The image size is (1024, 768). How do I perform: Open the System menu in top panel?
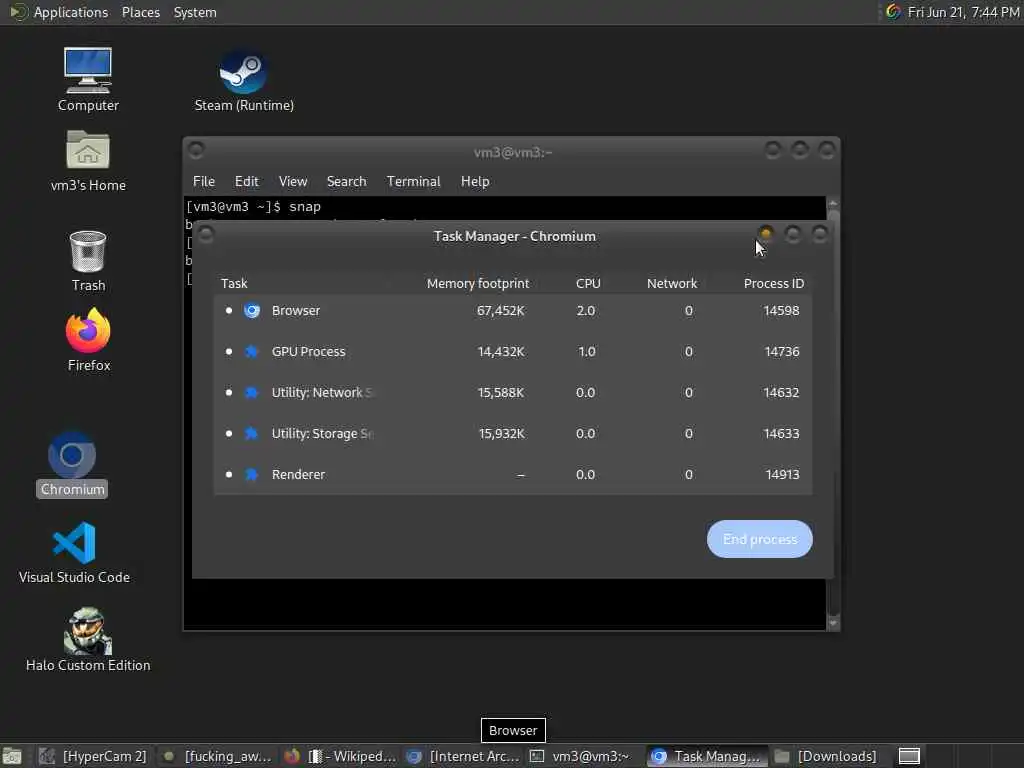click(x=195, y=12)
